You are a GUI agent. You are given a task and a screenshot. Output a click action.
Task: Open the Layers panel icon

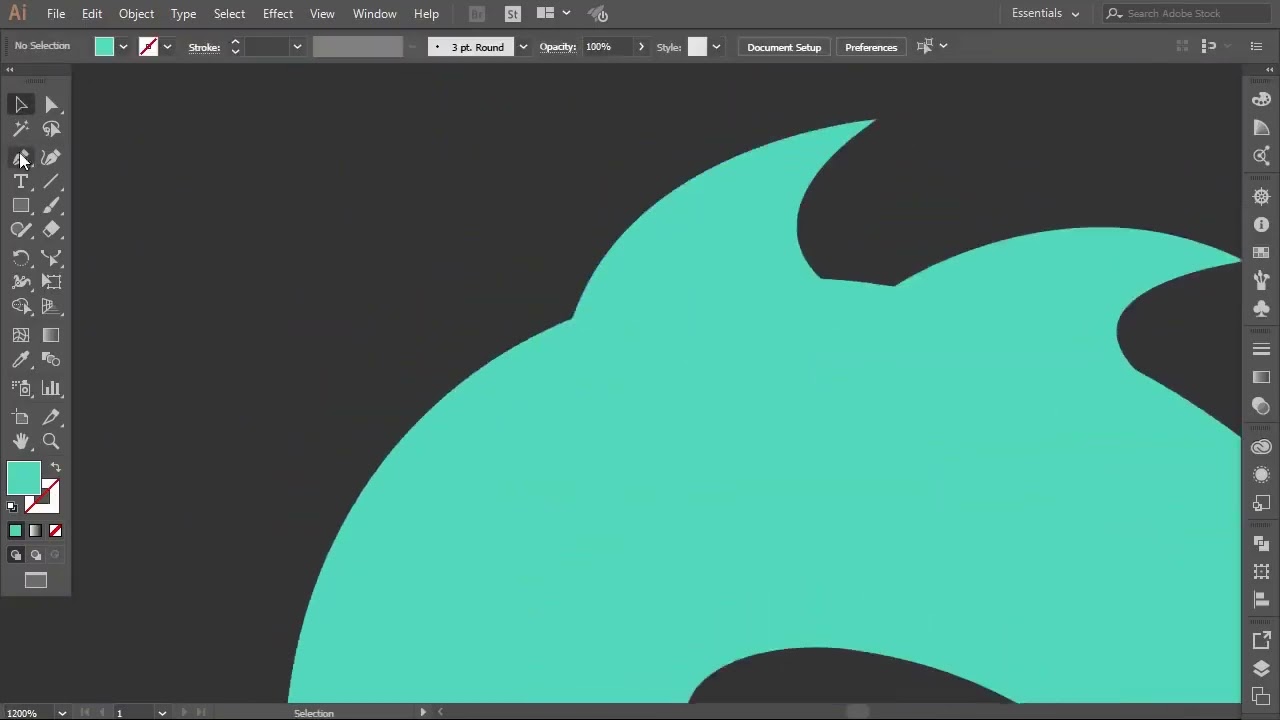(1261, 668)
